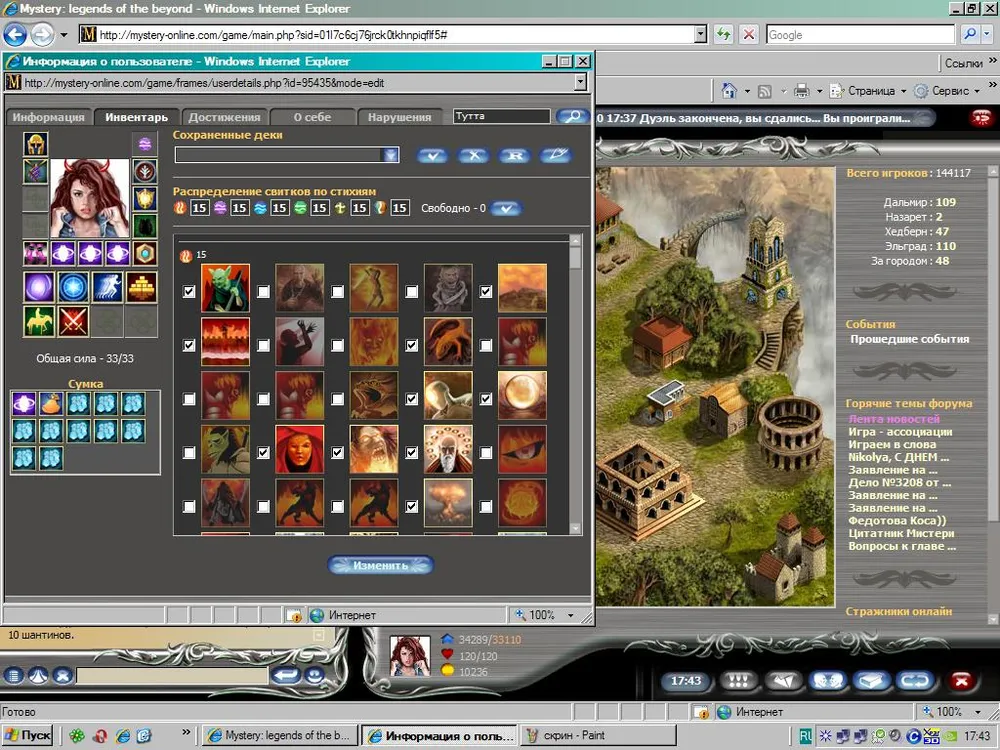Viewport: 1000px width, 750px height.
Task: Click the Изменить button
Action: pyautogui.click(x=380, y=565)
